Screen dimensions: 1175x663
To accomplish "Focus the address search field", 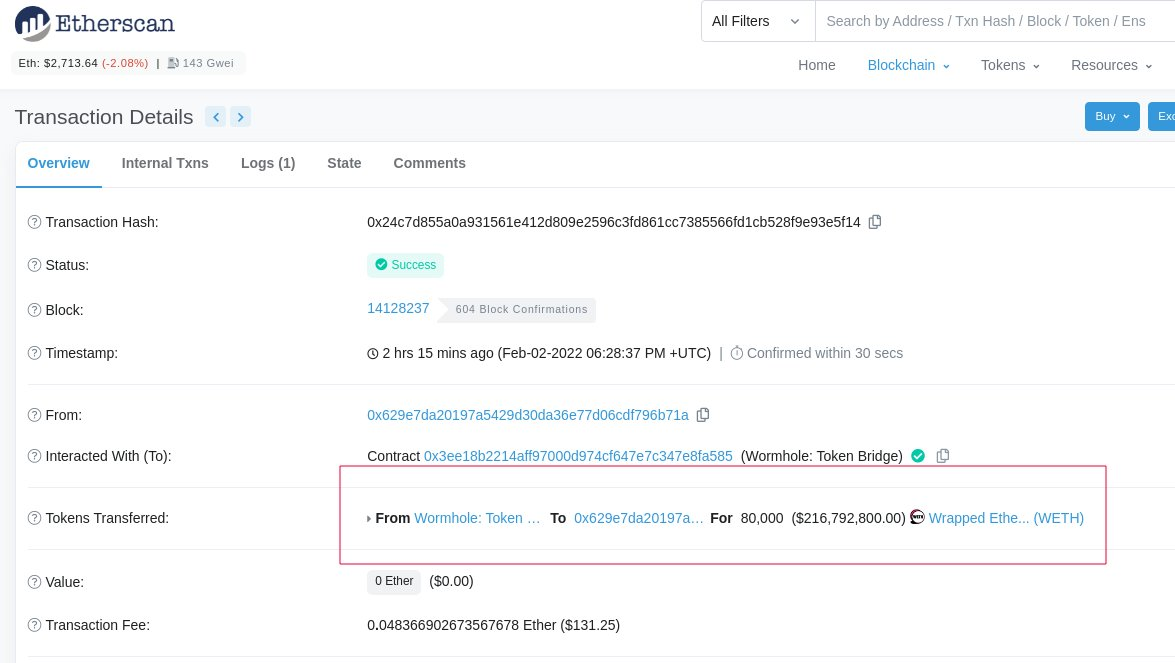I will [x=994, y=21].
